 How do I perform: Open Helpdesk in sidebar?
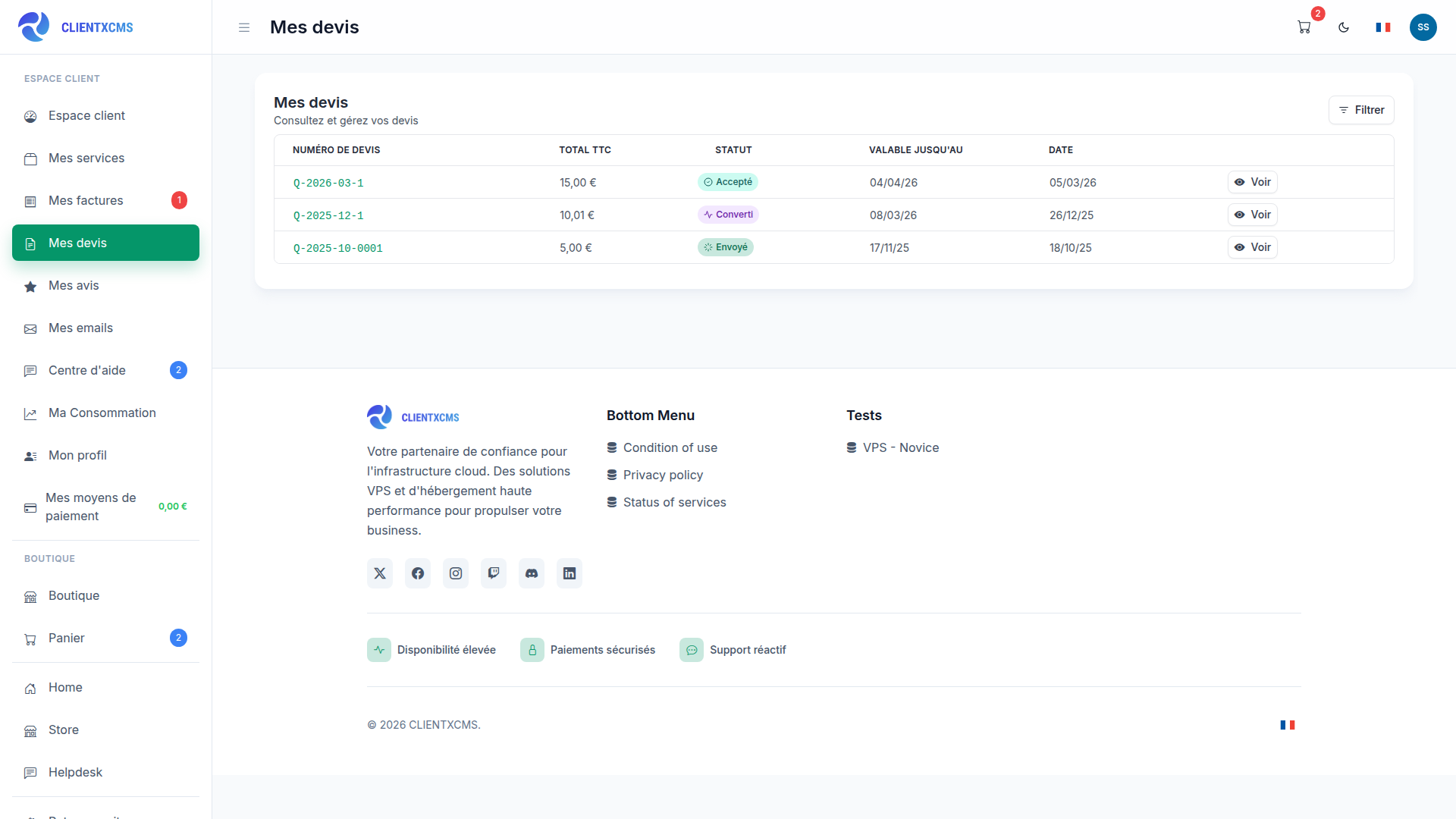(x=105, y=772)
